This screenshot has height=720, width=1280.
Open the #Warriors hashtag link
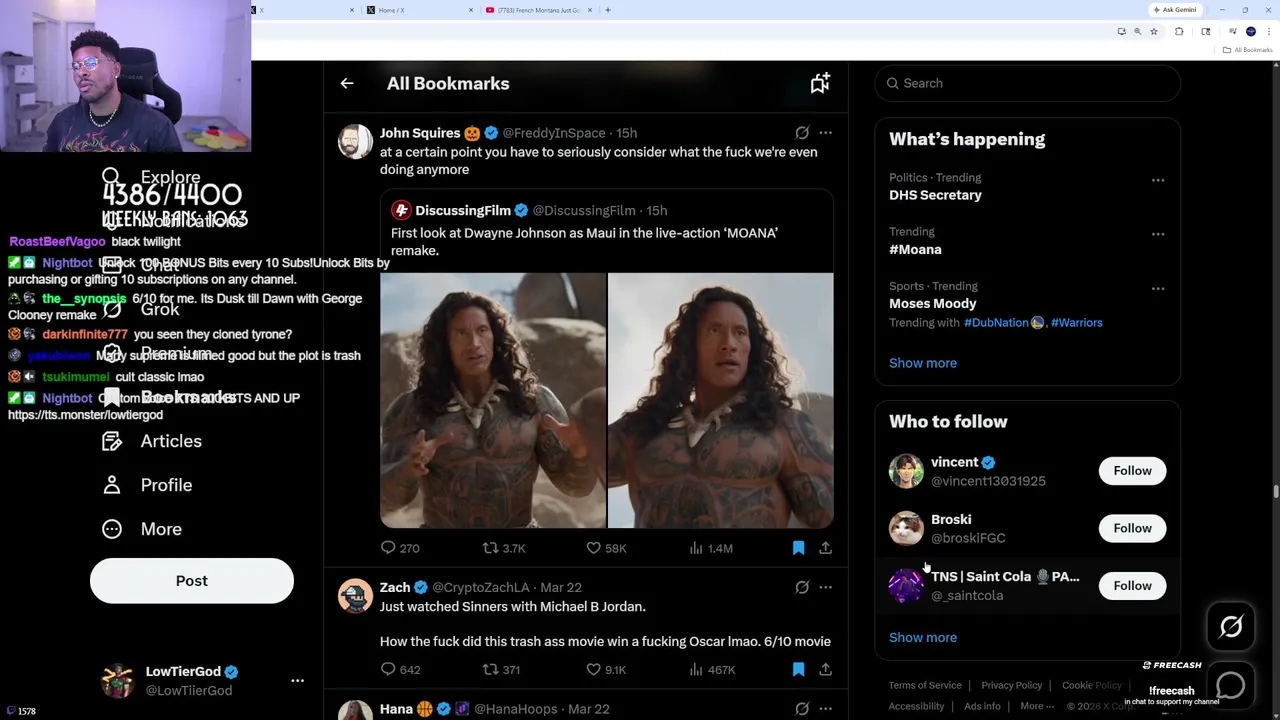pos(1076,323)
